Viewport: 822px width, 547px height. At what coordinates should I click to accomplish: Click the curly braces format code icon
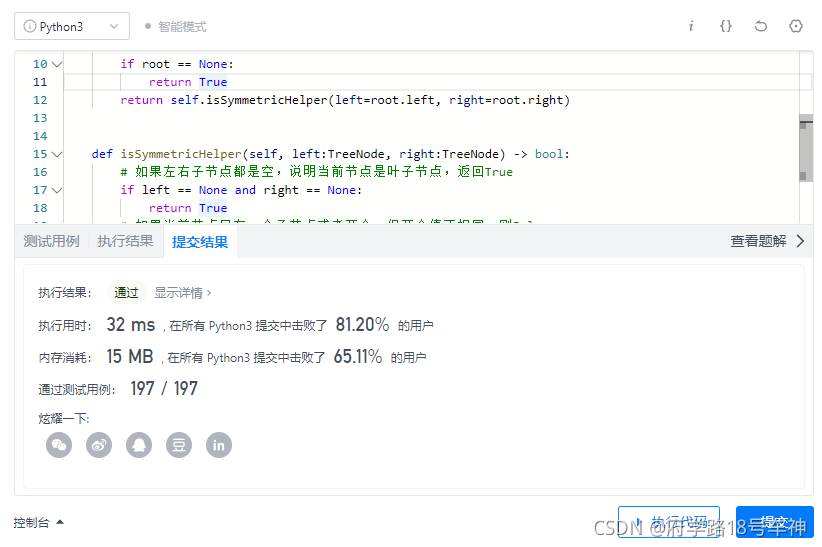tap(726, 26)
